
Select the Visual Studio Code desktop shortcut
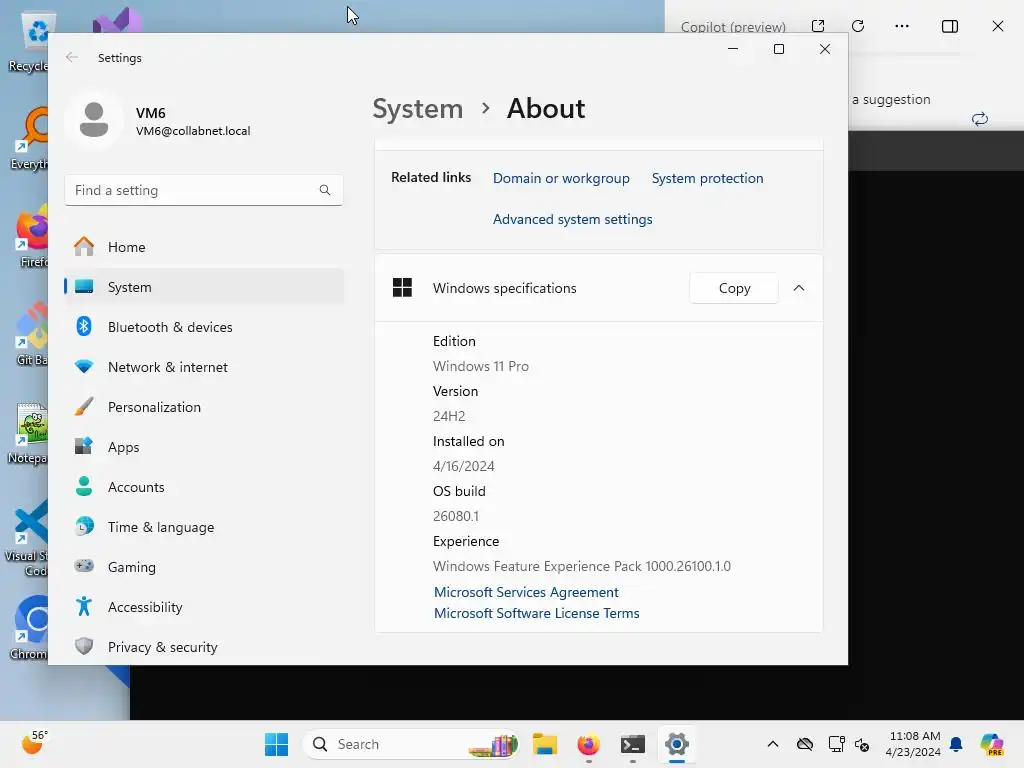[x=27, y=539]
